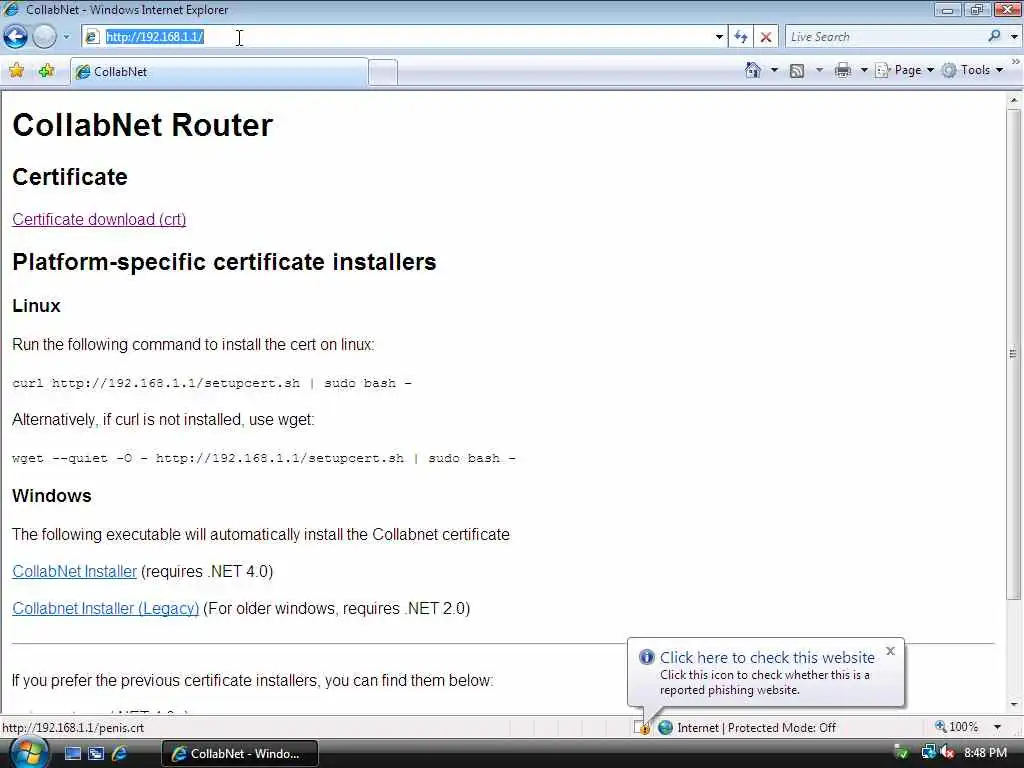Click the http://192.168.1.1/penis.crt status bar text
The image size is (1024, 768).
tap(73, 728)
